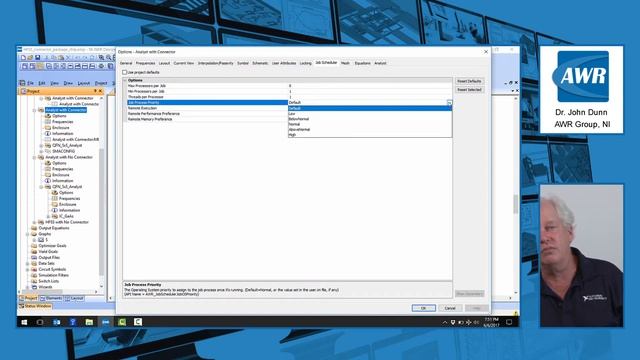This screenshot has width=640, height=360.
Task: Click the Reset Defaults button
Action: [469, 81]
